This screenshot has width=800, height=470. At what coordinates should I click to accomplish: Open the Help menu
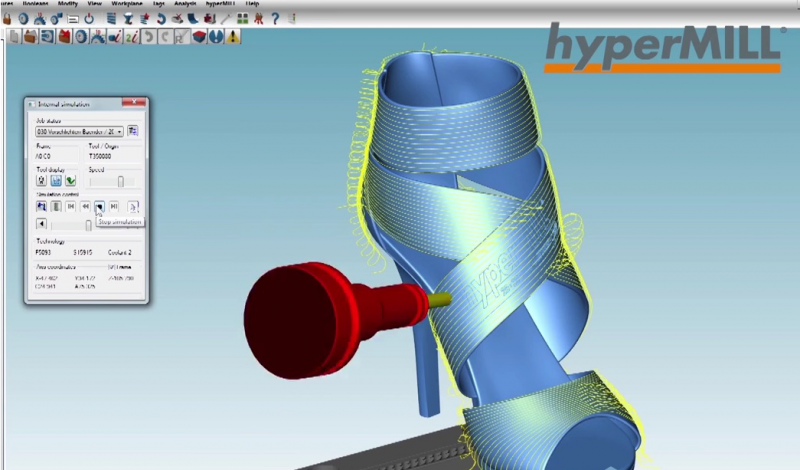click(x=253, y=3)
